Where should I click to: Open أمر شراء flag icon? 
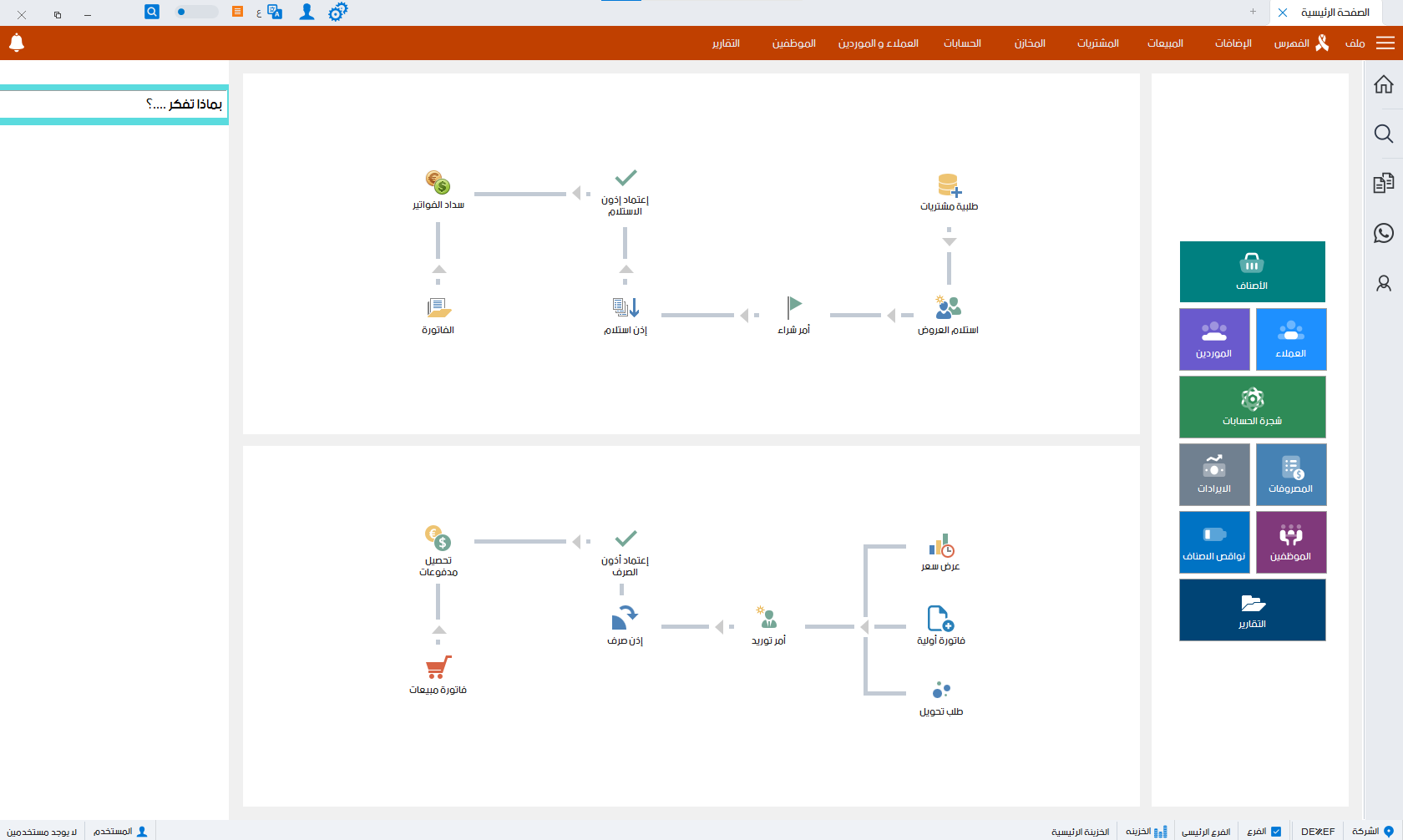tap(793, 307)
